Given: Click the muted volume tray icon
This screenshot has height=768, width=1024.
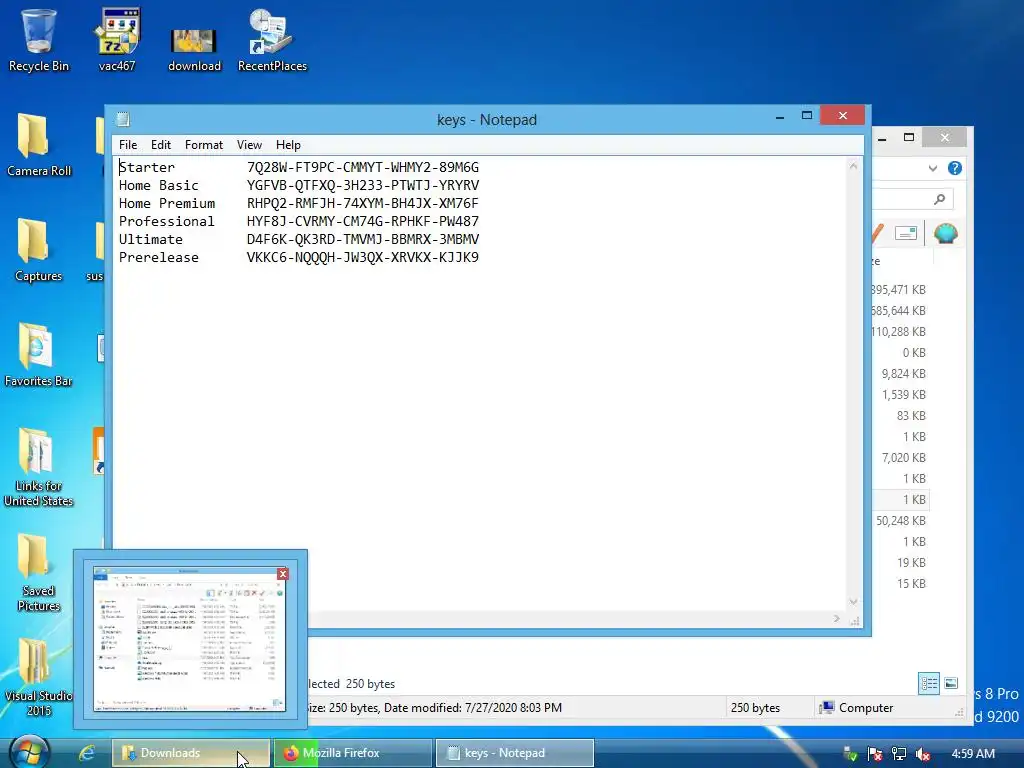Looking at the screenshot, I should (923, 754).
